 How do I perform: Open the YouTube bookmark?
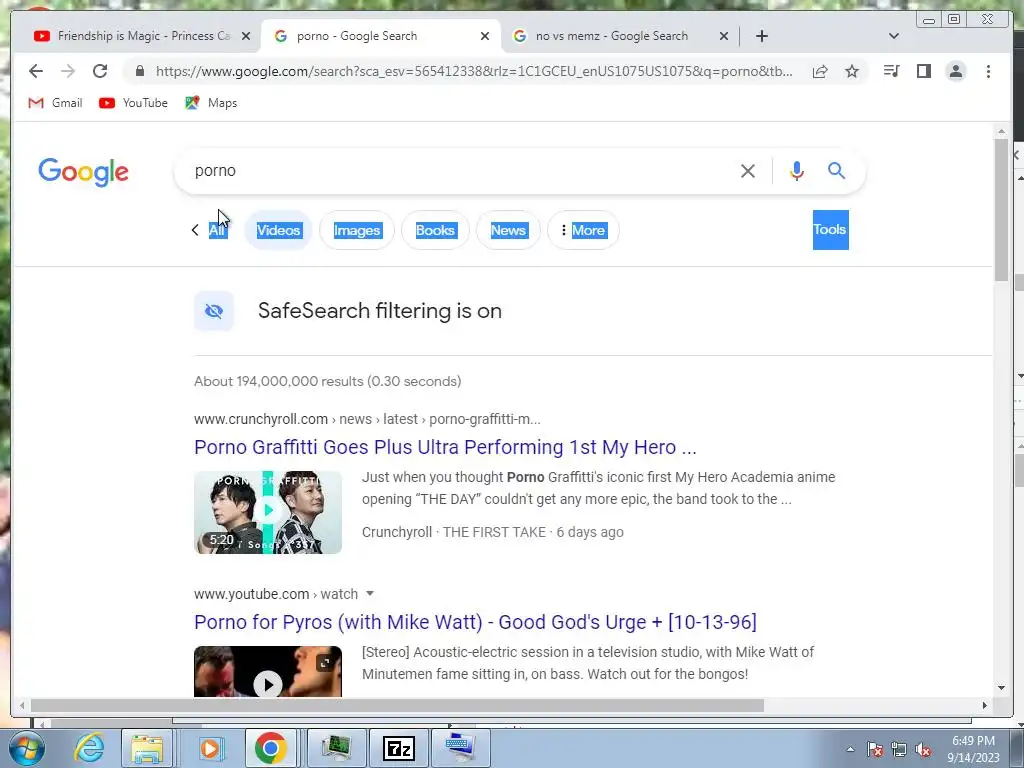click(133, 103)
